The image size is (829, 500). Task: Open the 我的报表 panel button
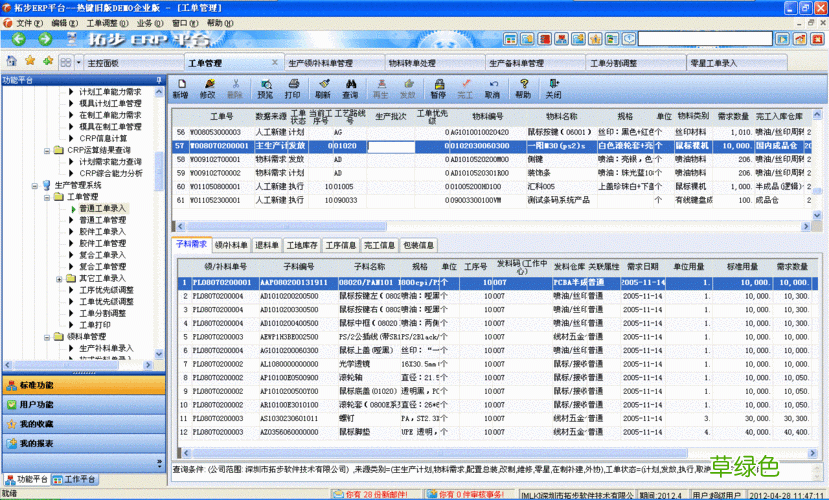(x=38, y=443)
